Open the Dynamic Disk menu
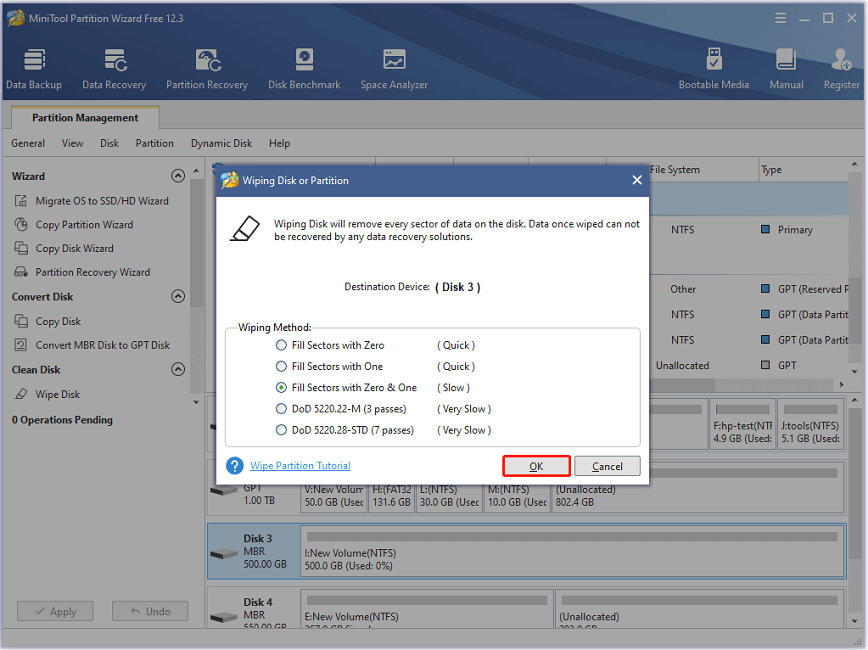 tap(221, 143)
